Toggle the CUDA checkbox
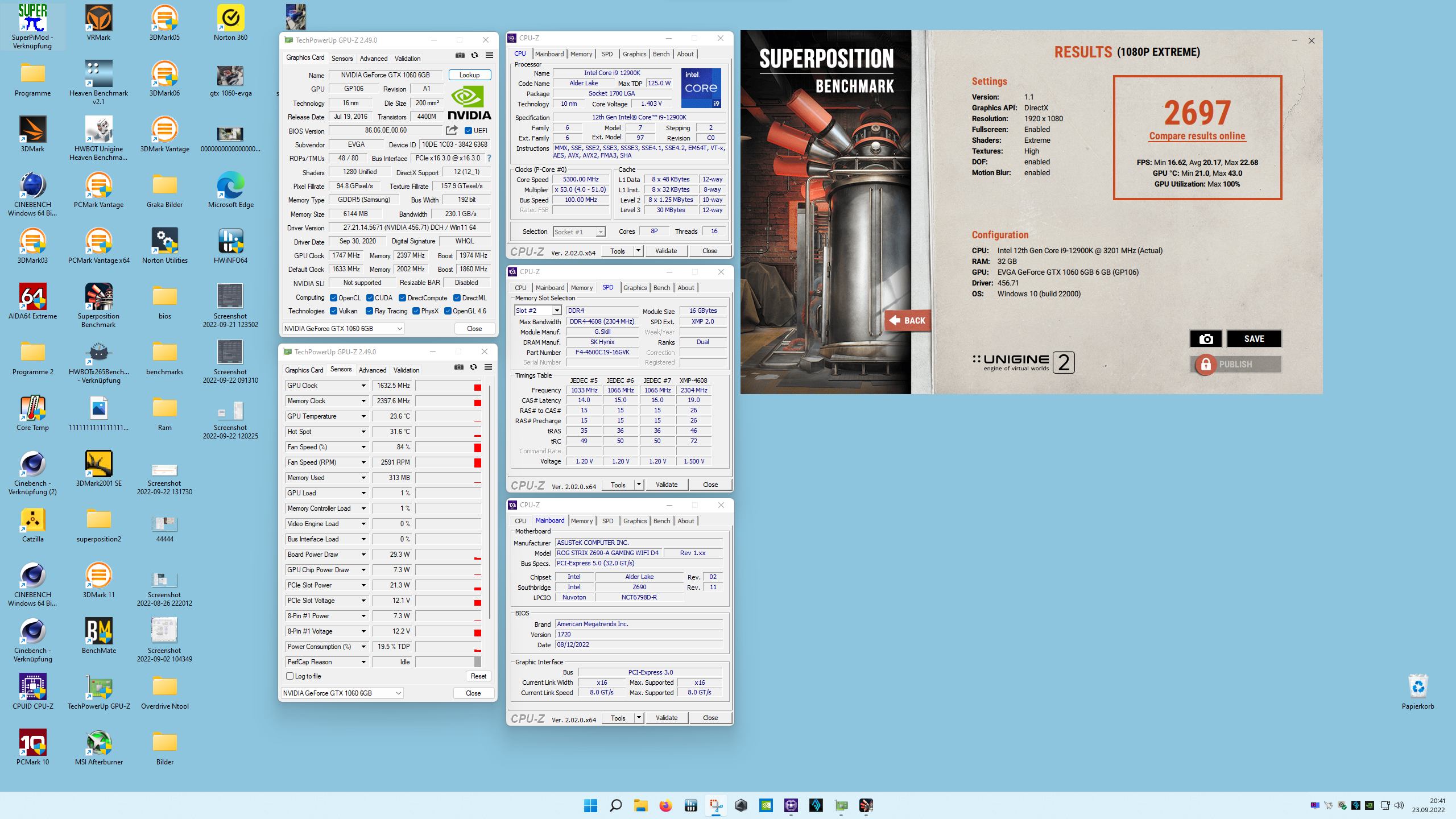1456x819 pixels. tap(370, 298)
